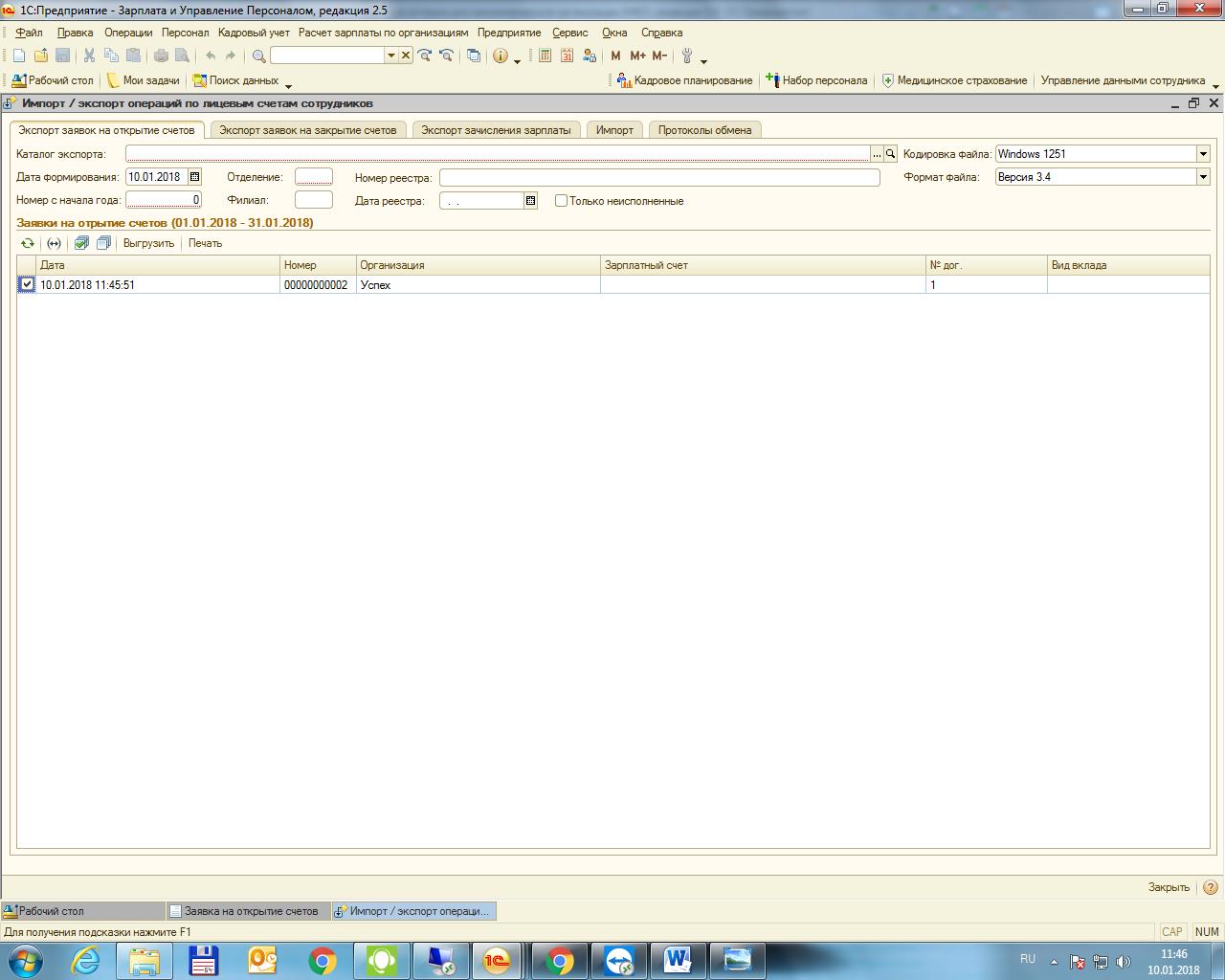This screenshot has height=980, width=1225.
Task: Click the Номер с начала года field
Action: coord(164,200)
